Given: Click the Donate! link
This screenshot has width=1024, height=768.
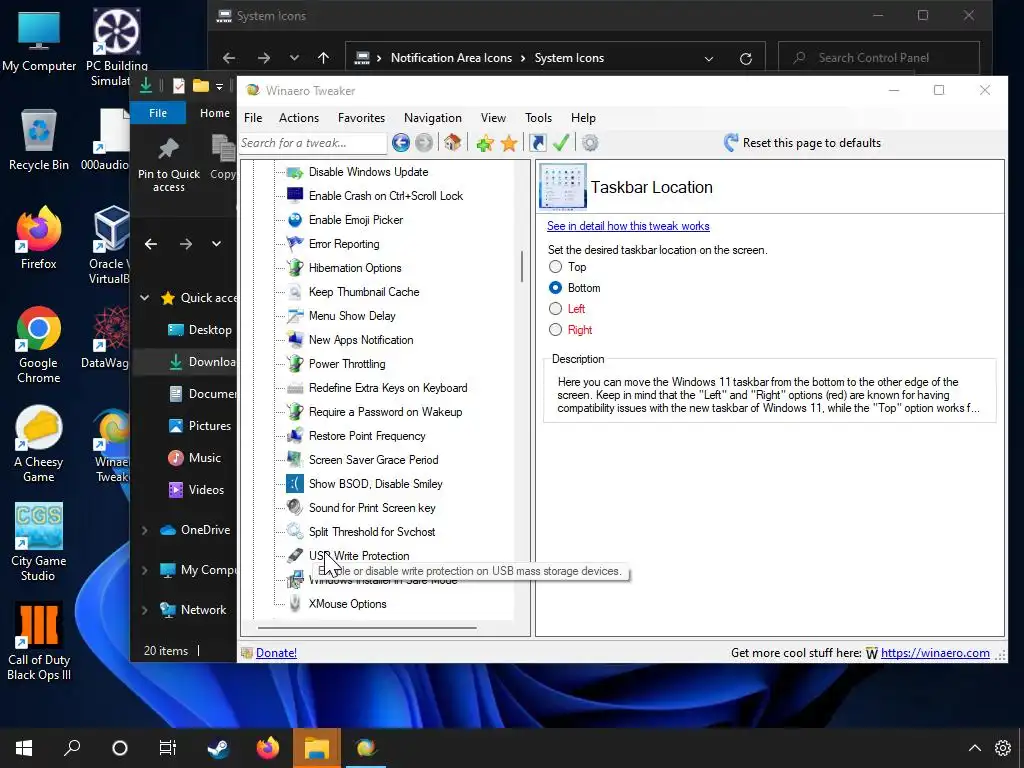Looking at the screenshot, I should pyautogui.click(x=276, y=652).
